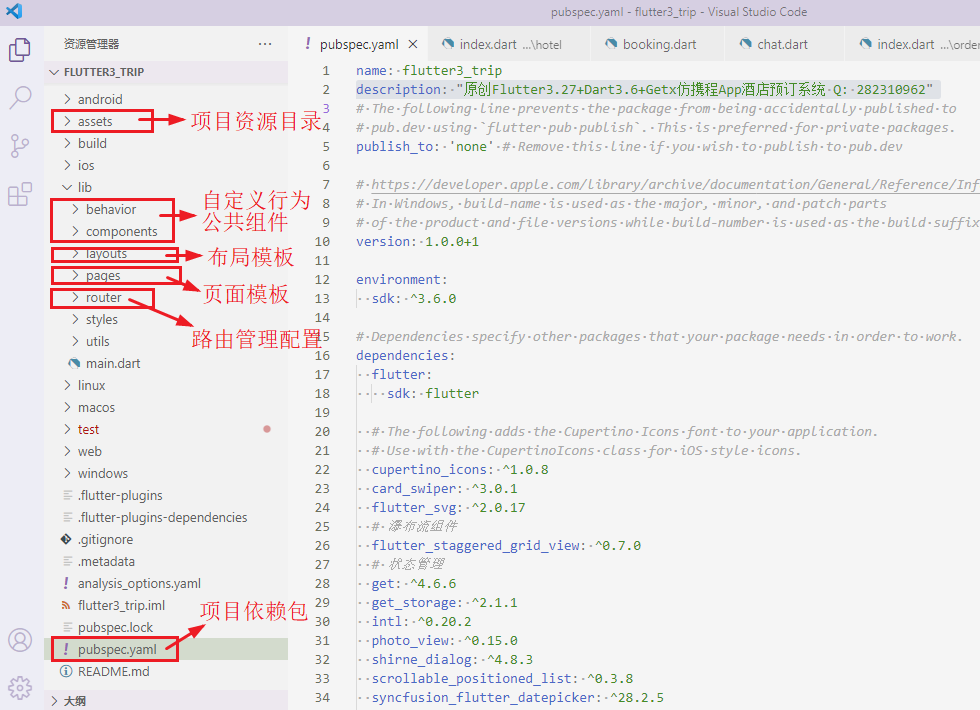
Task: Expand the outline section at bottom
Action: click(x=75, y=701)
